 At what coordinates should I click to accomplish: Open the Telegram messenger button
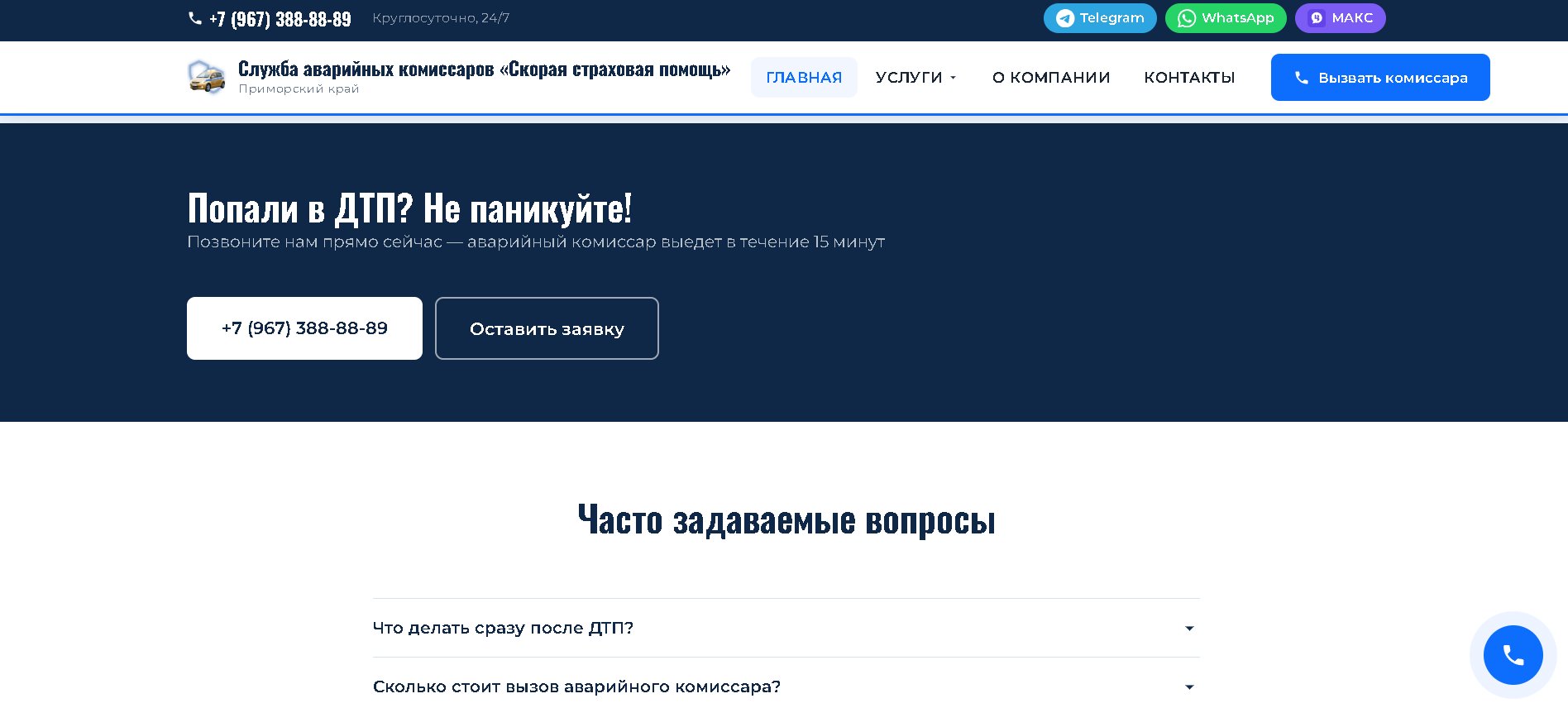tap(1100, 18)
